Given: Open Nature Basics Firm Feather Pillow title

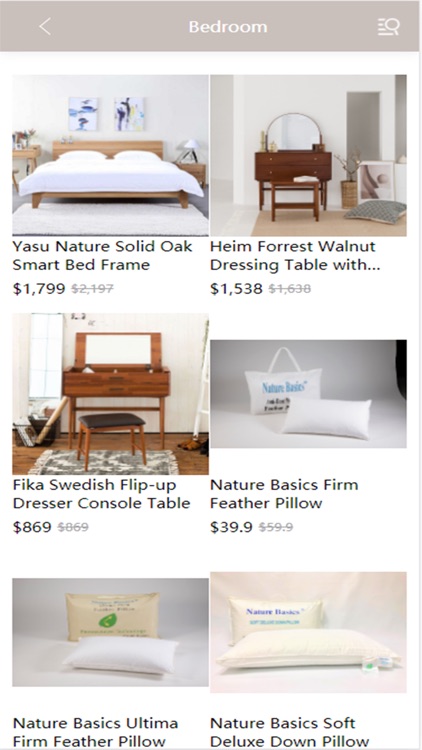Looking at the screenshot, I should pos(284,494).
